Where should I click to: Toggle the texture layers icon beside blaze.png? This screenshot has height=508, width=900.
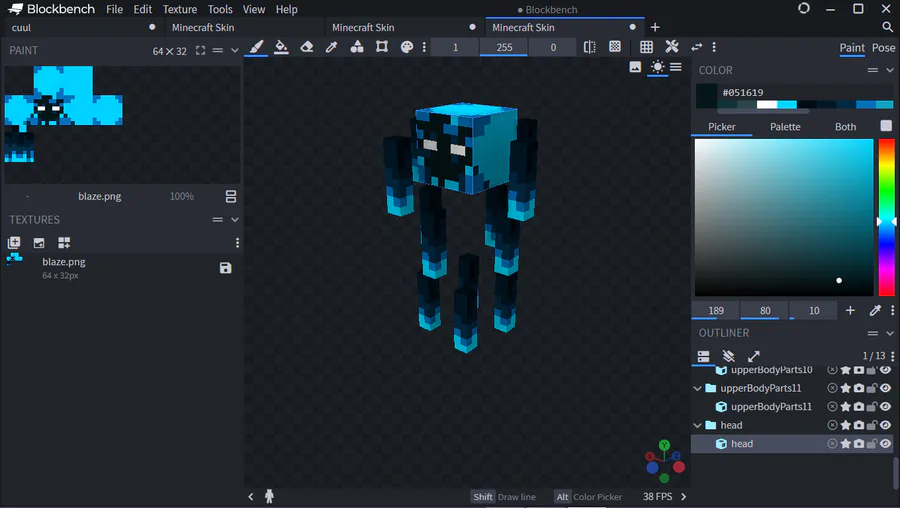tap(231, 196)
